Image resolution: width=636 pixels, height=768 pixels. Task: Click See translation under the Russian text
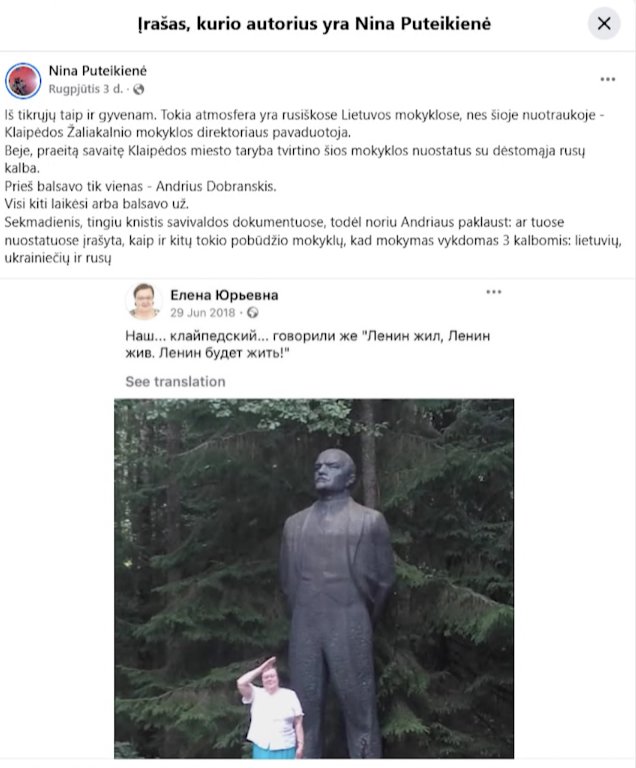coord(175,382)
